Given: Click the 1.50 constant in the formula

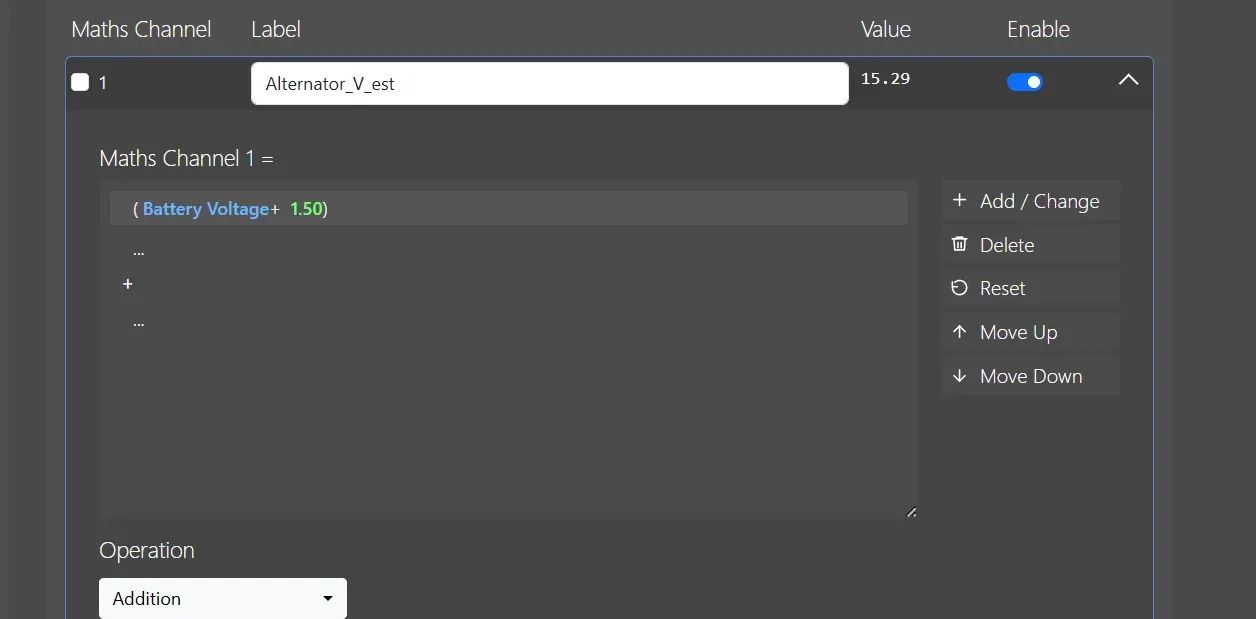Looking at the screenshot, I should tap(306, 209).
